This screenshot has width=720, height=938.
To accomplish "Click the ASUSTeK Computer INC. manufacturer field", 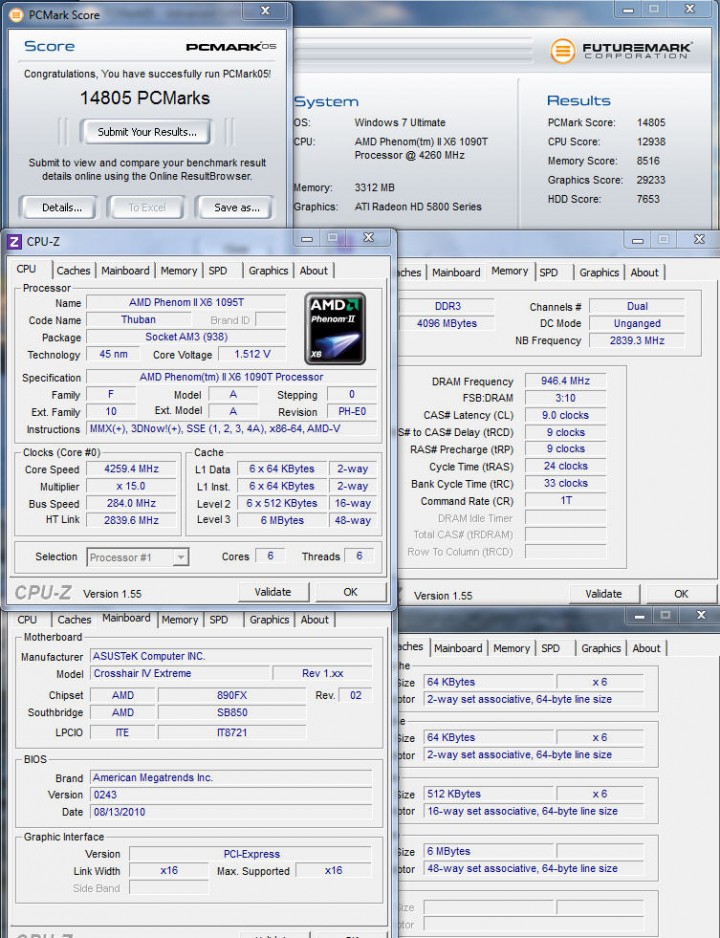I will [231, 656].
